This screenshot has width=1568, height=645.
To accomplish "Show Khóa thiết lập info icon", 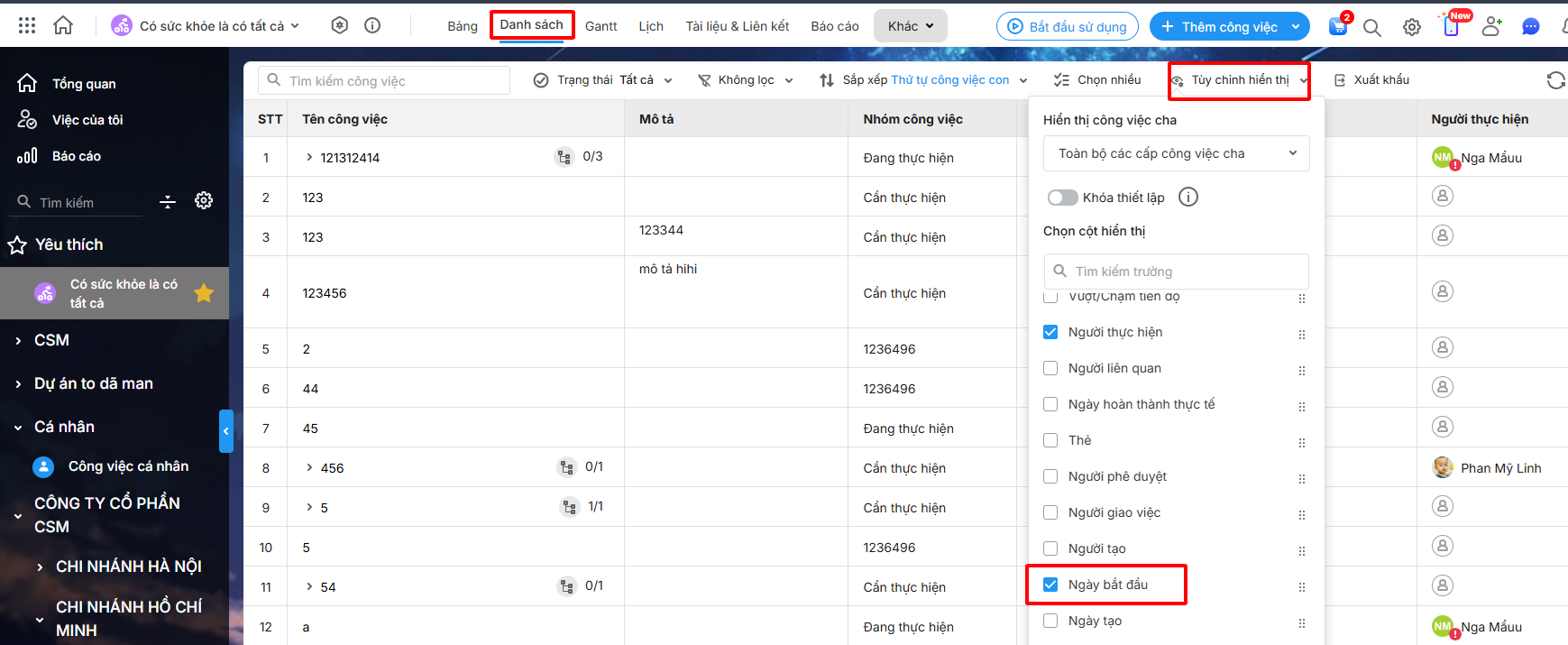I will tap(1188, 197).
